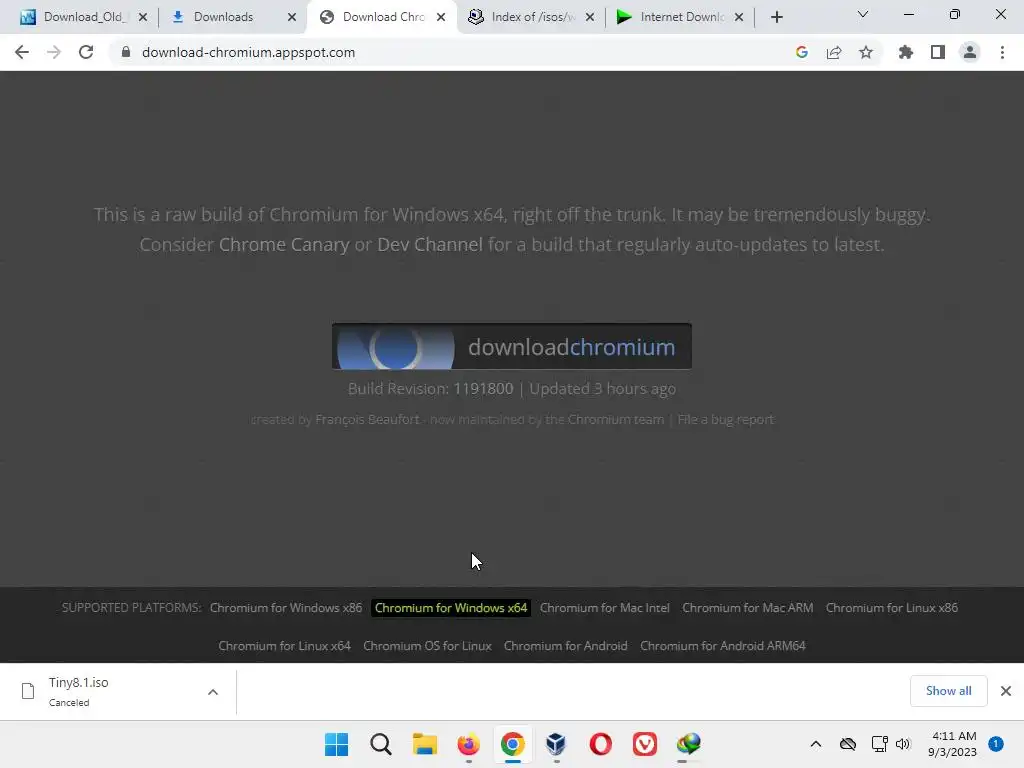Reload the page with the refresh icon

click(x=86, y=52)
